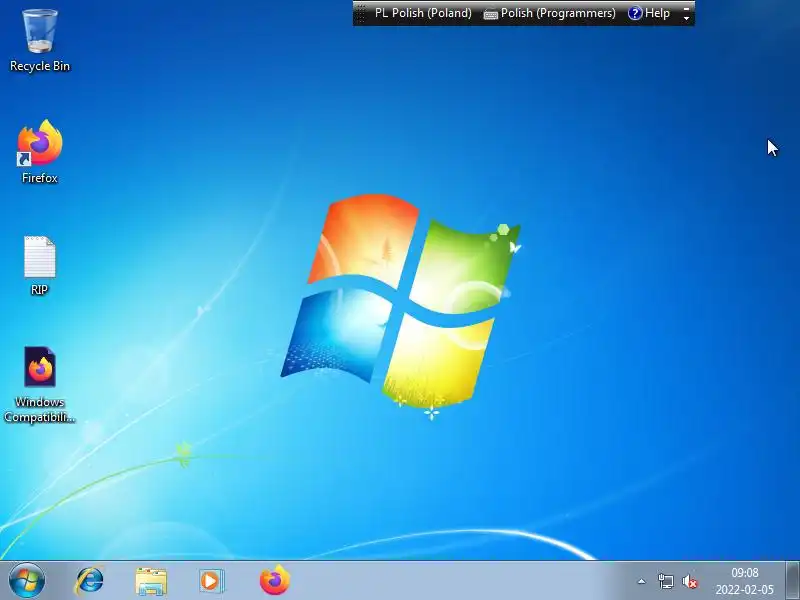This screenshot has width=800, height=600.
Task: Open Windows Explorer from the taskbar
Action: click(151, 581)
